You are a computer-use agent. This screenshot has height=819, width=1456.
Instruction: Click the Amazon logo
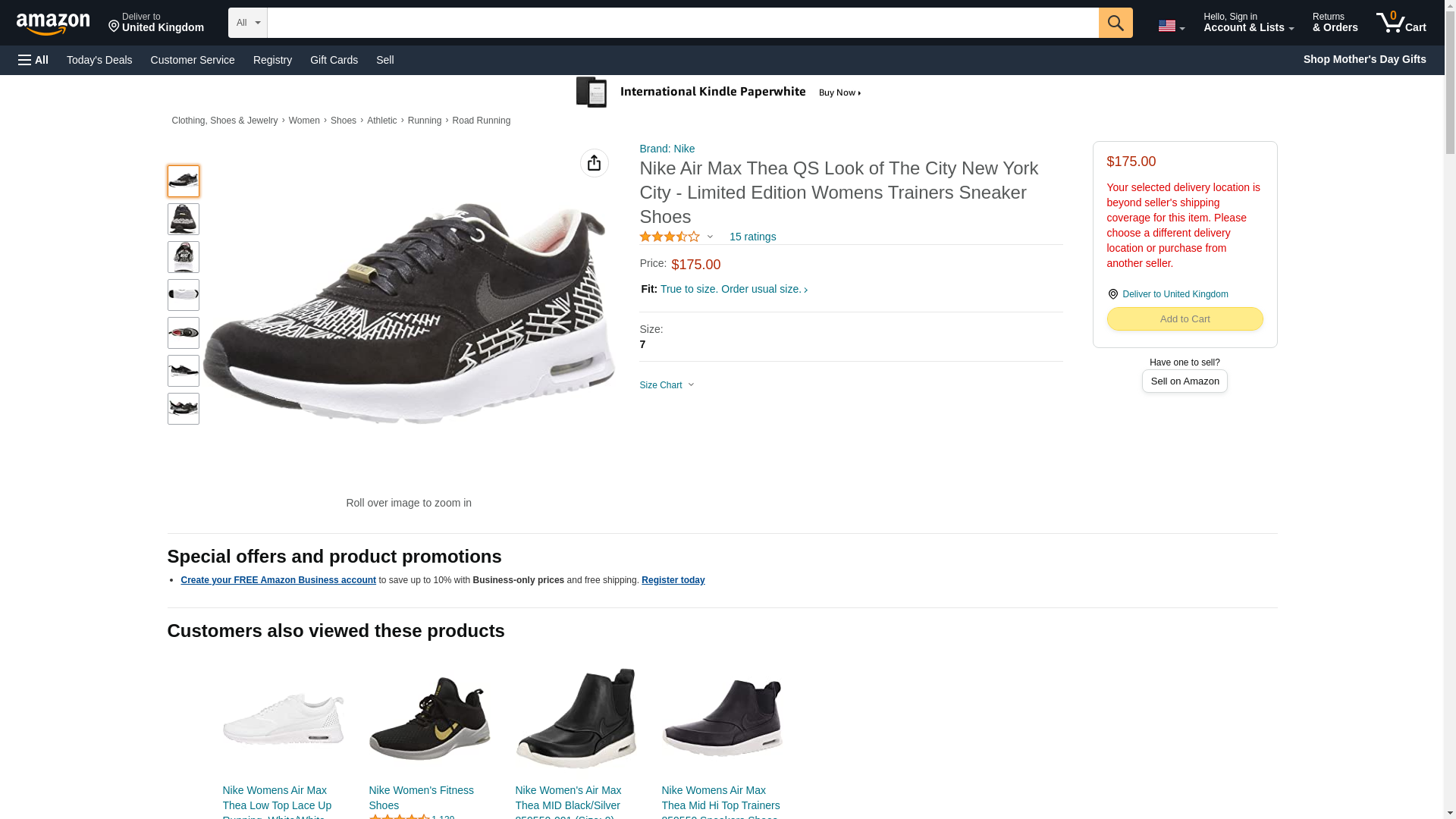click(53, 24)
